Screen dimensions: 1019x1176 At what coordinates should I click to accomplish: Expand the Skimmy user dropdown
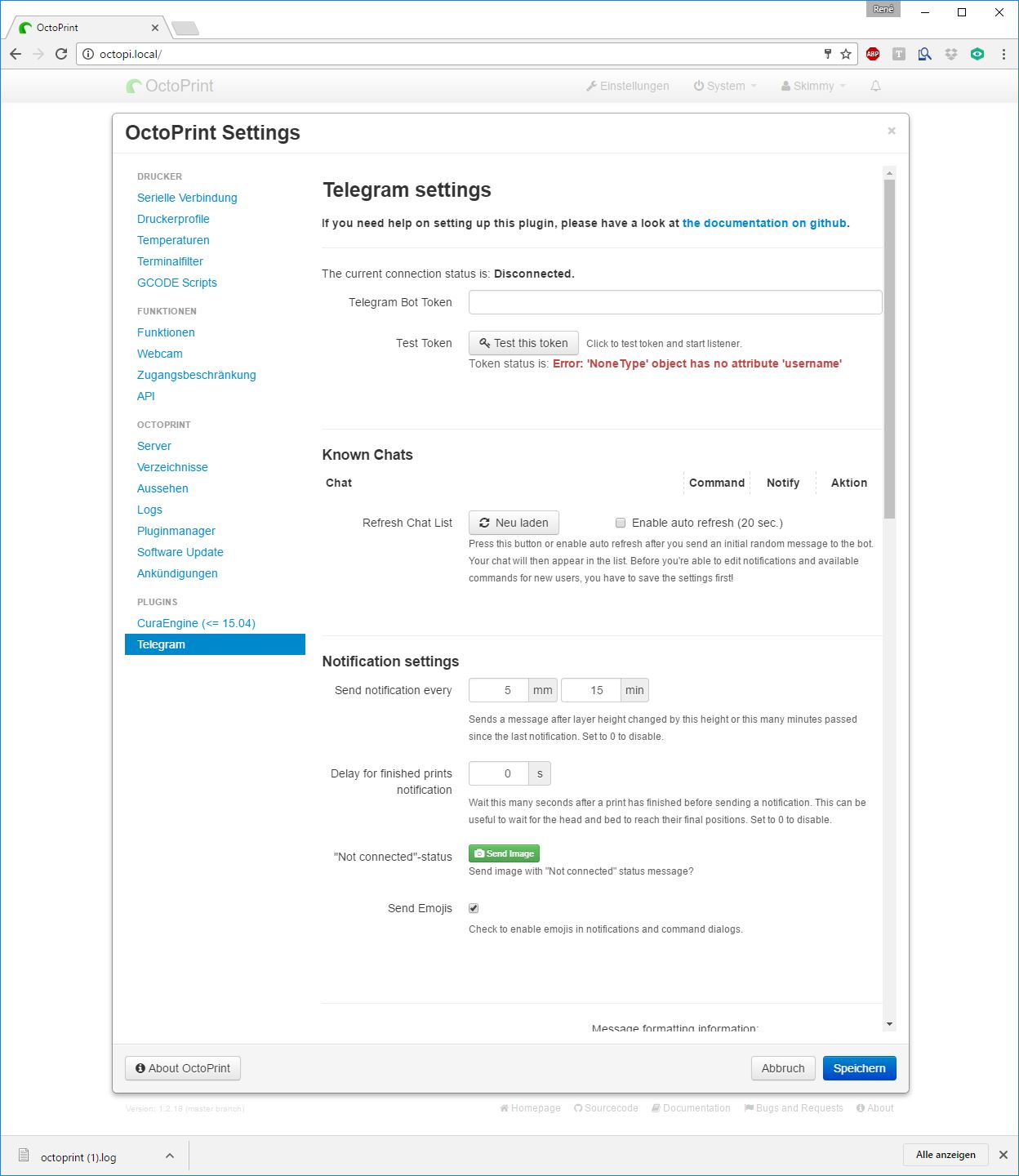coord(813,86)
